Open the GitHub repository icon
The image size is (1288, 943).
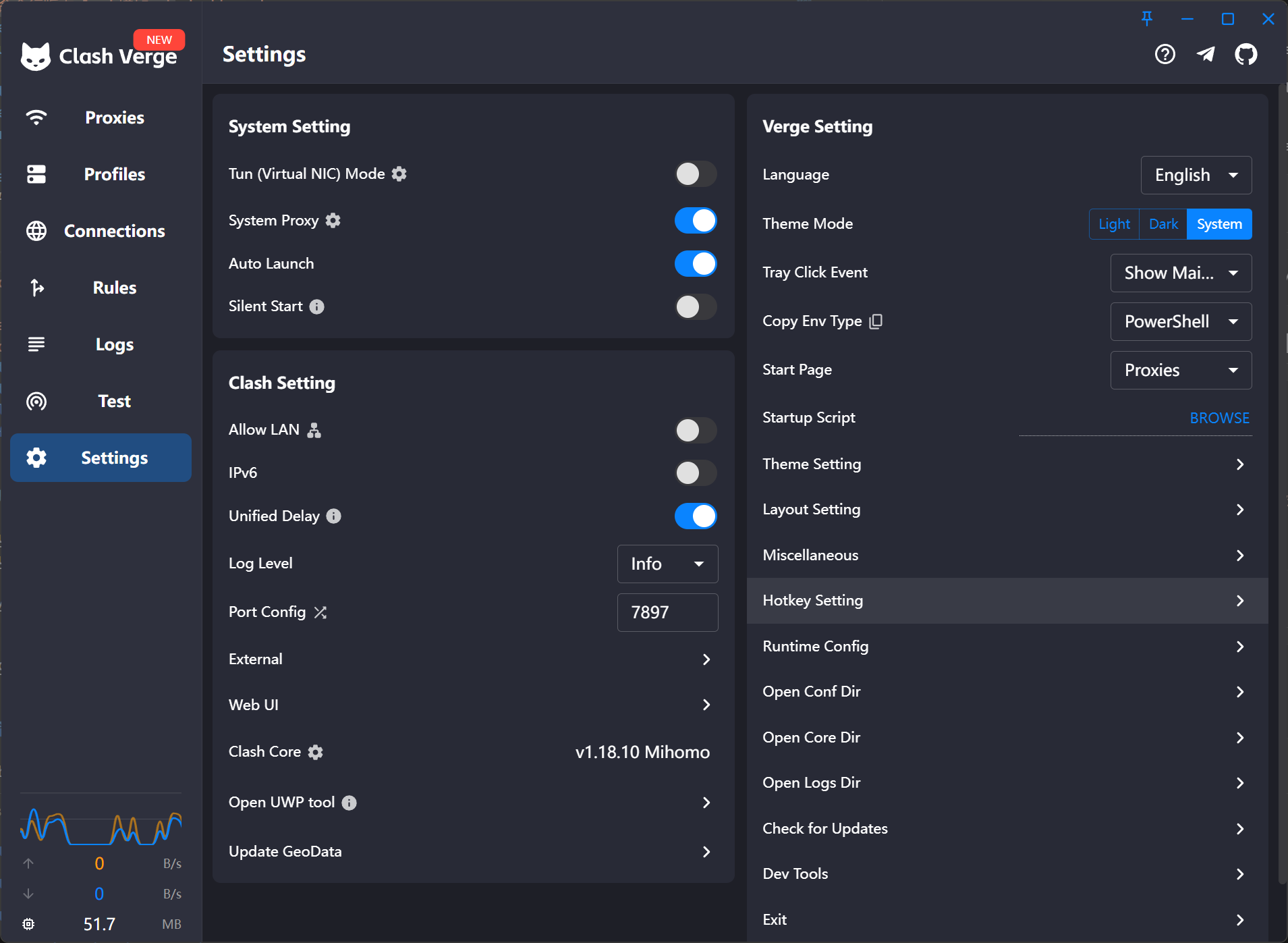tap(1245, 54)
